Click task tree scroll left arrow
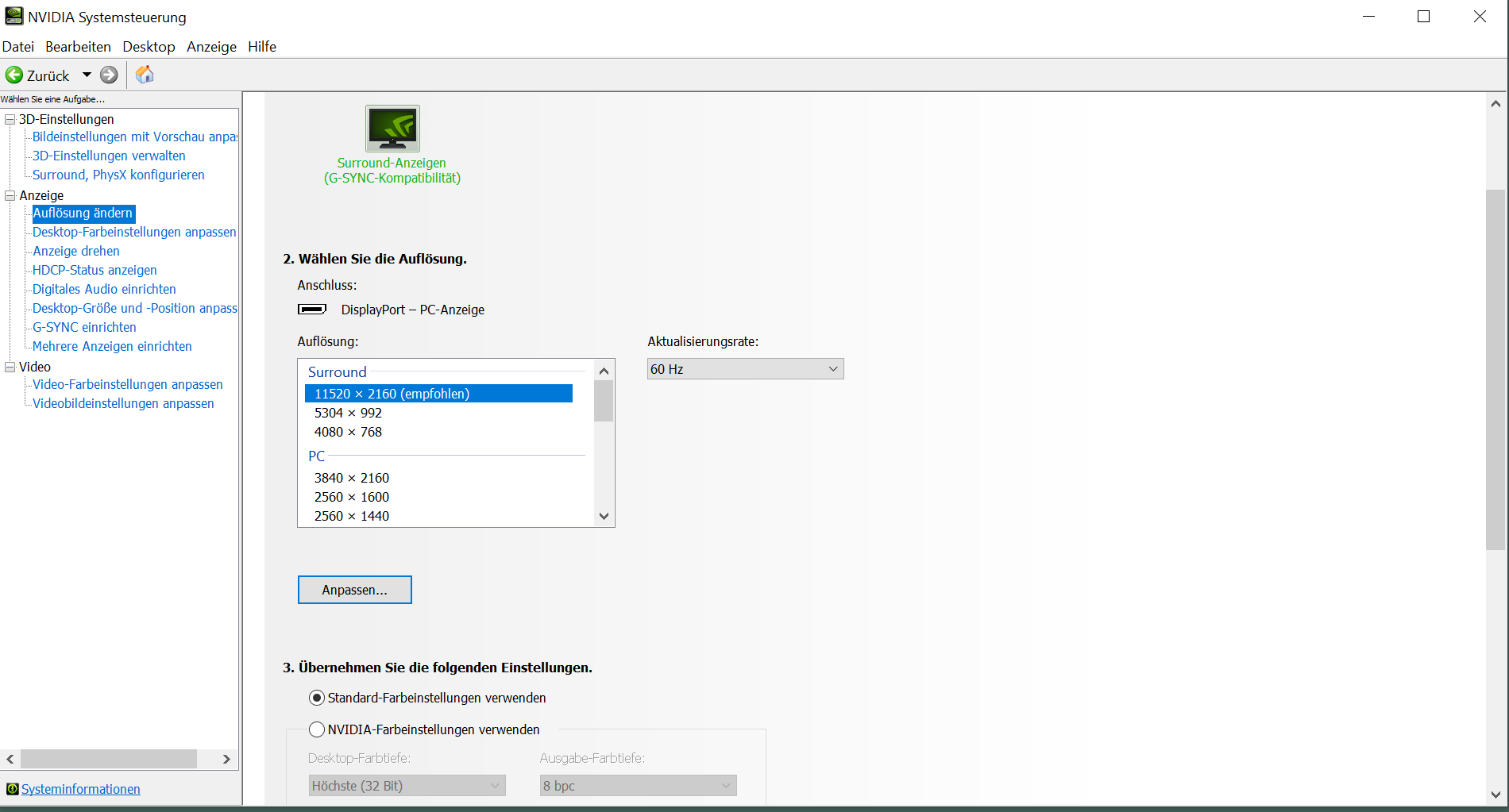Screen dimensions: 1509x812 pos(10,759)
